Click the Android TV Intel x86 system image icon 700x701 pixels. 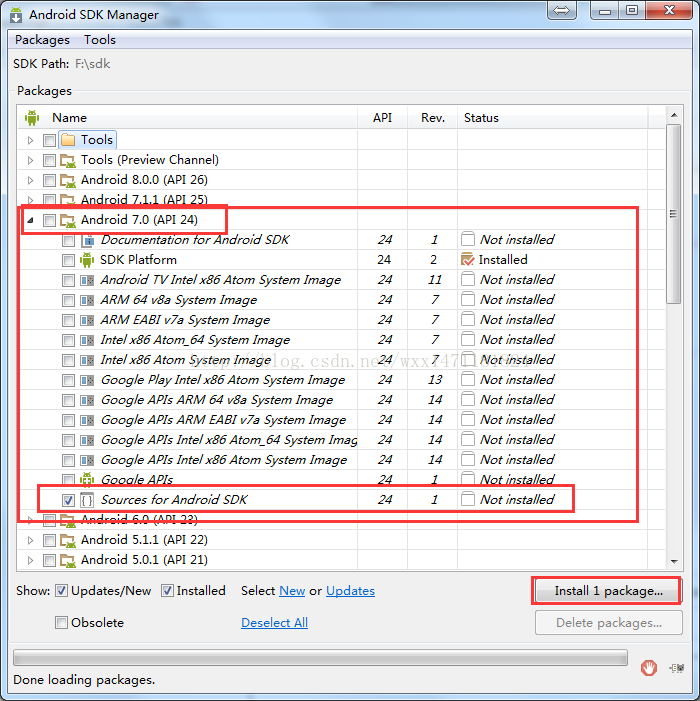(87, 280)
